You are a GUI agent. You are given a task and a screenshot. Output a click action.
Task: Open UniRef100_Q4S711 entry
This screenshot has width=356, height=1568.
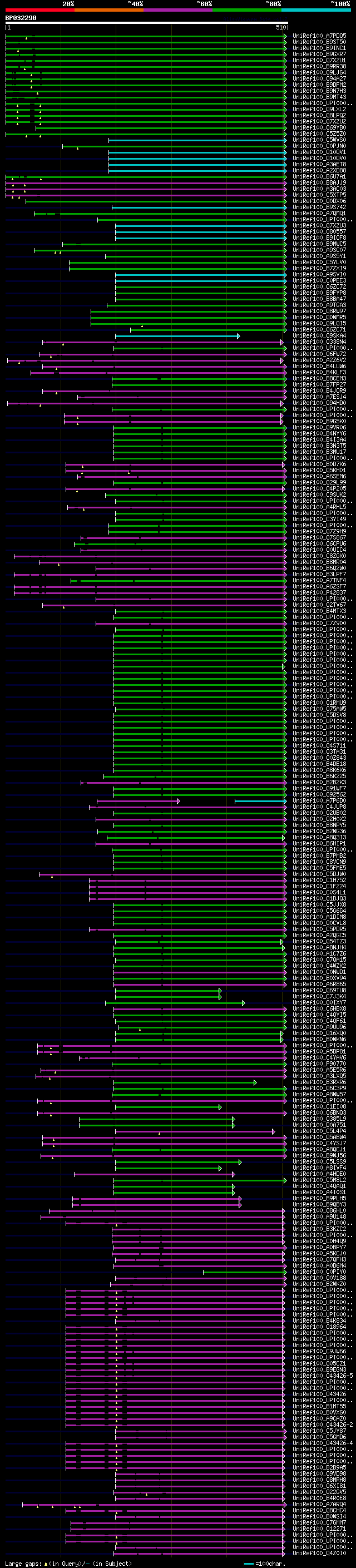319,746
